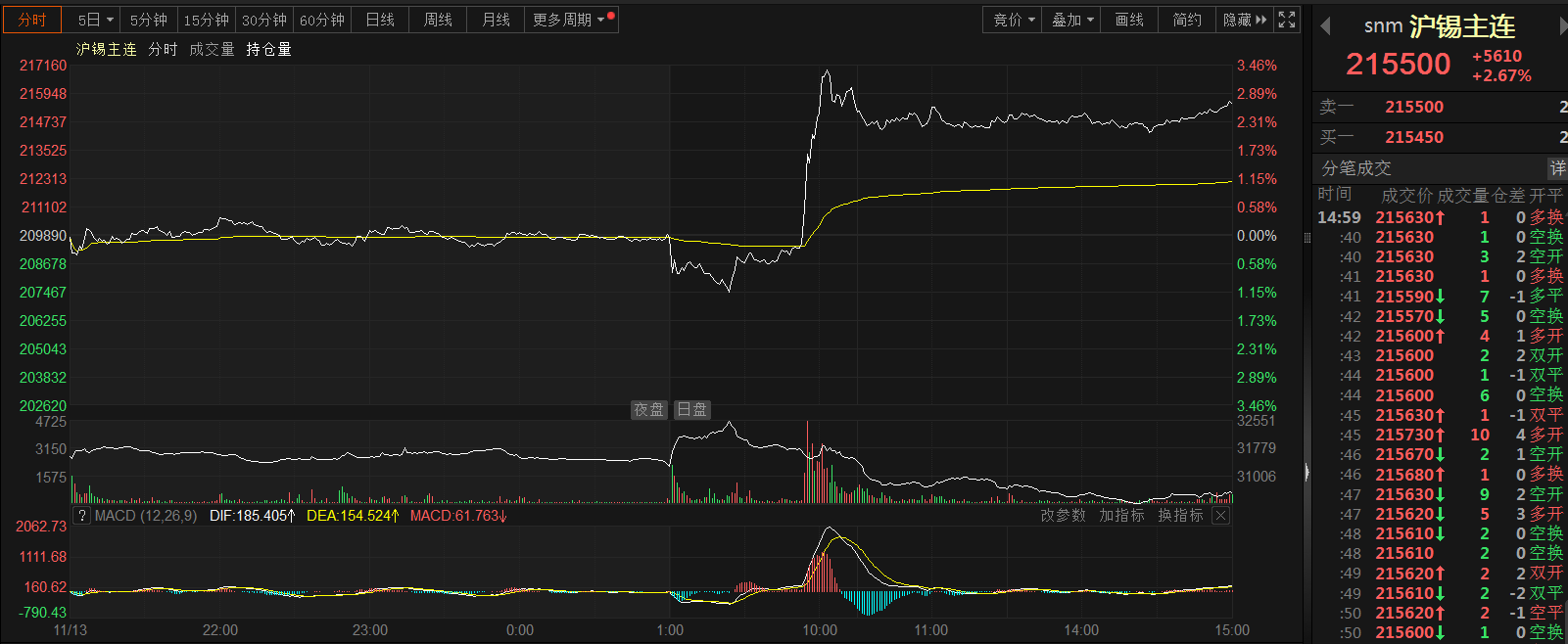Click 换指标 to switch indicator
This screenshot has width=1568, height=644.
tap(1180, 515)
